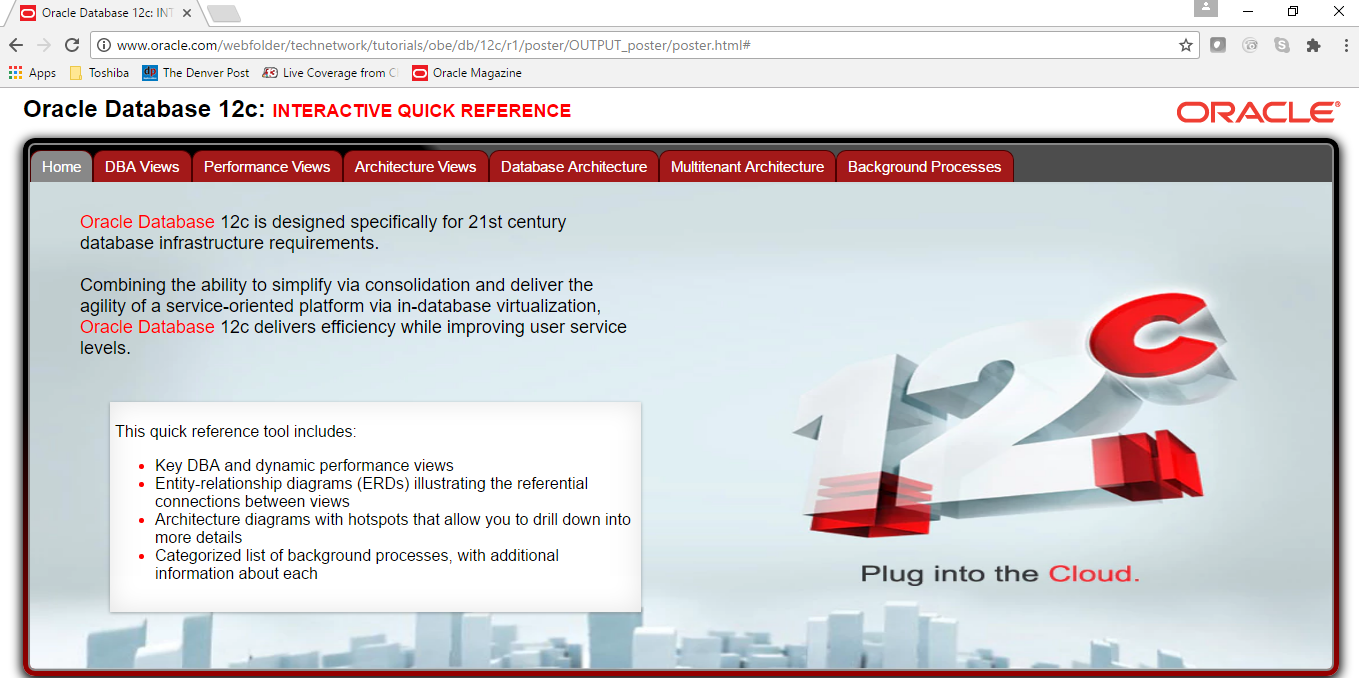Click the browser forward arrow

(x=43, y=45)
